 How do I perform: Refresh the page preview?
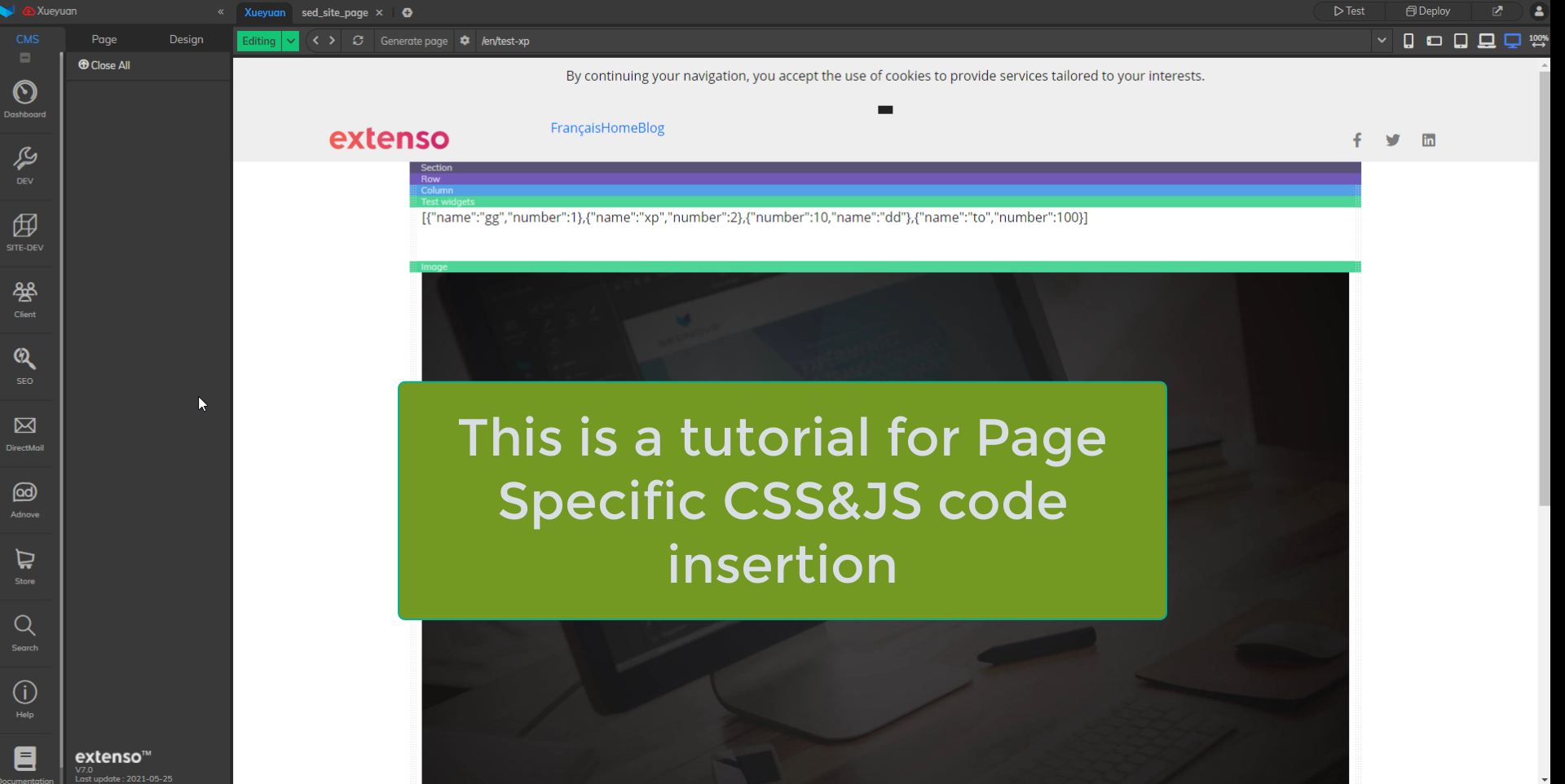(x=358, y=41)
